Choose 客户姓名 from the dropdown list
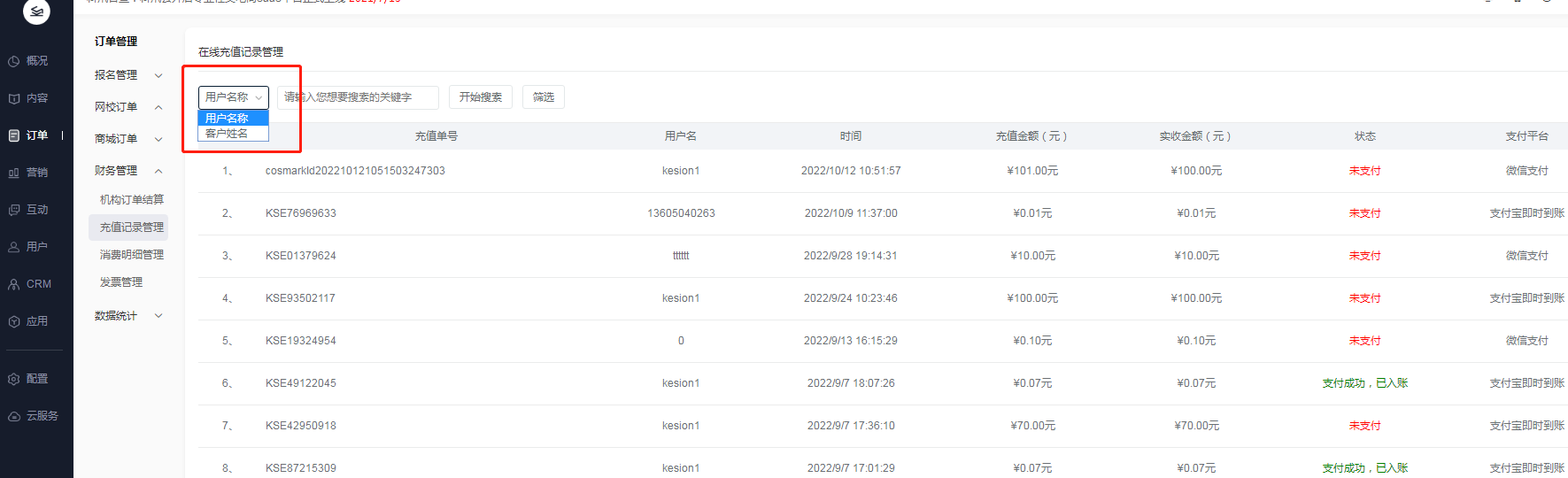The image size is (1568, 478). pyautogui.click(x=233, y=134)
